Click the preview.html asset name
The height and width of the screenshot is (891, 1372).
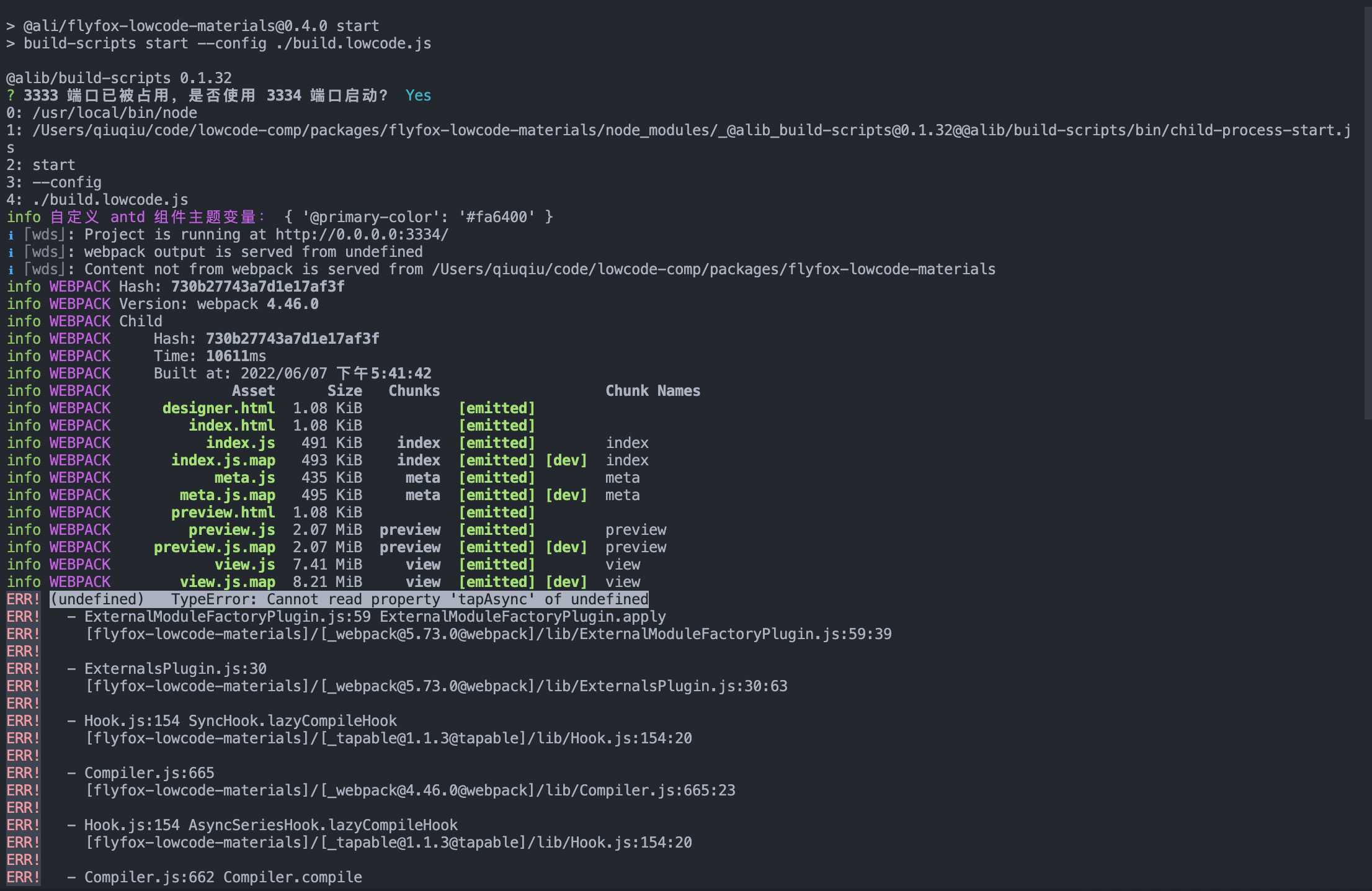point(223,513)
